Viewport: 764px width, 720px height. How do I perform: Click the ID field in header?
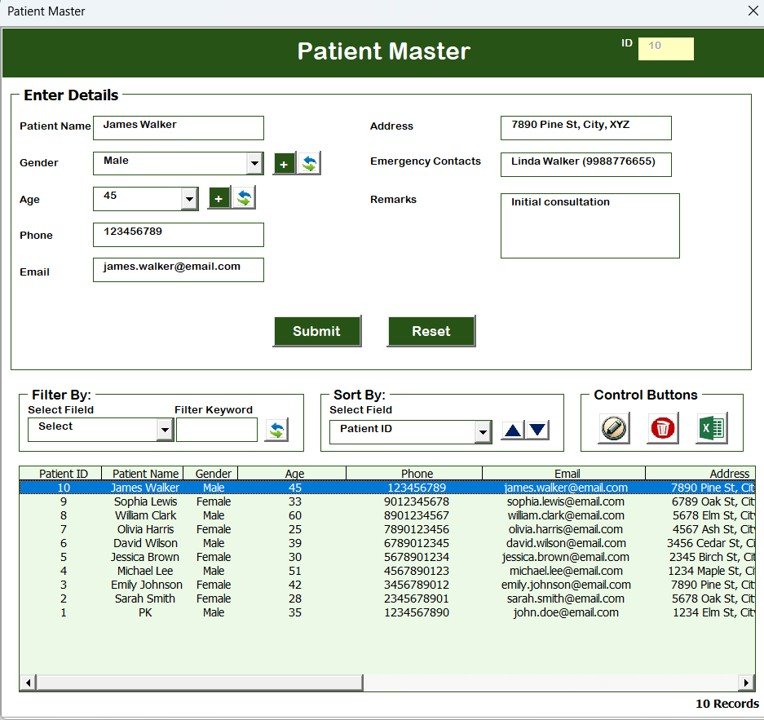coord(666,49)
